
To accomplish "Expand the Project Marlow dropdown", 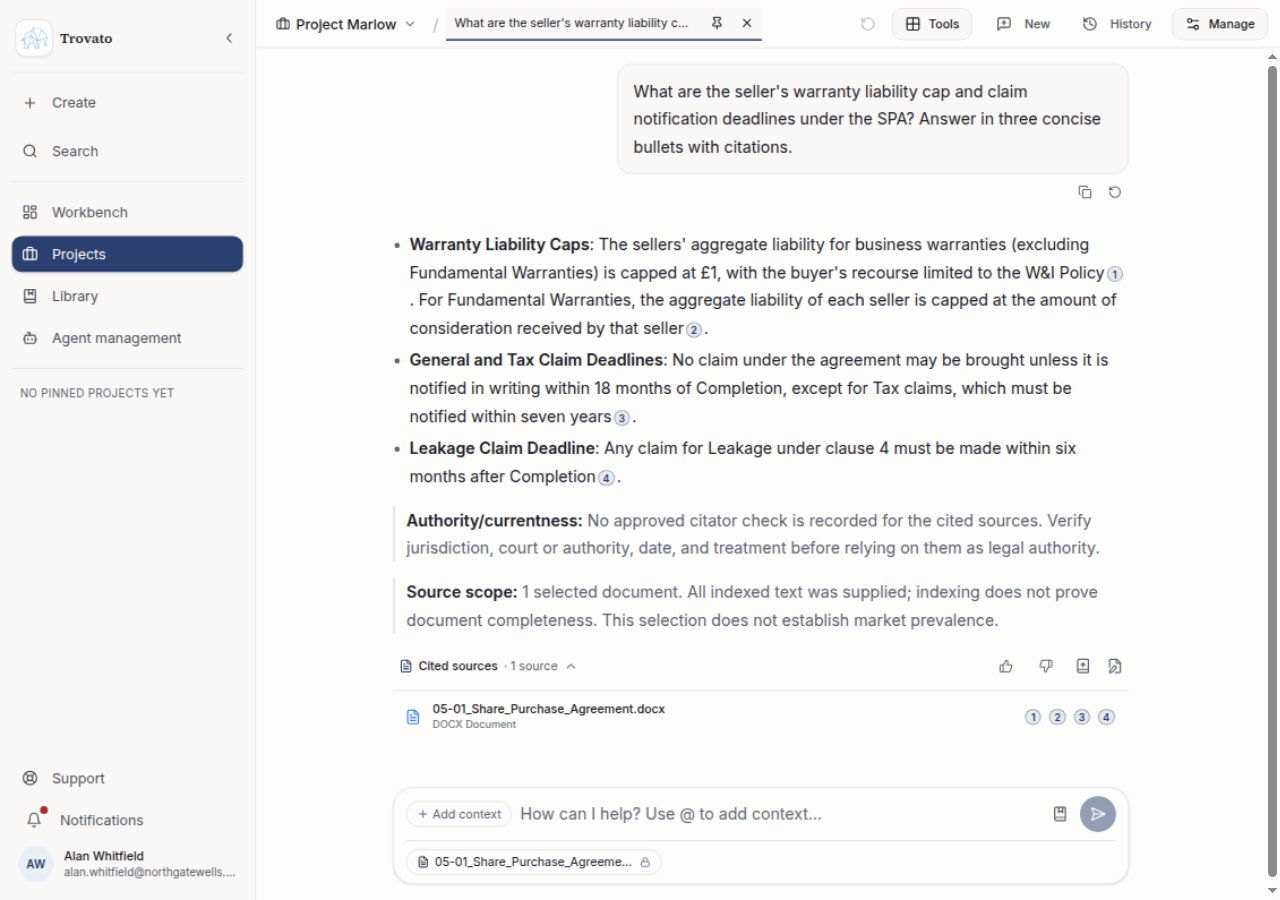I will [345, 24].
